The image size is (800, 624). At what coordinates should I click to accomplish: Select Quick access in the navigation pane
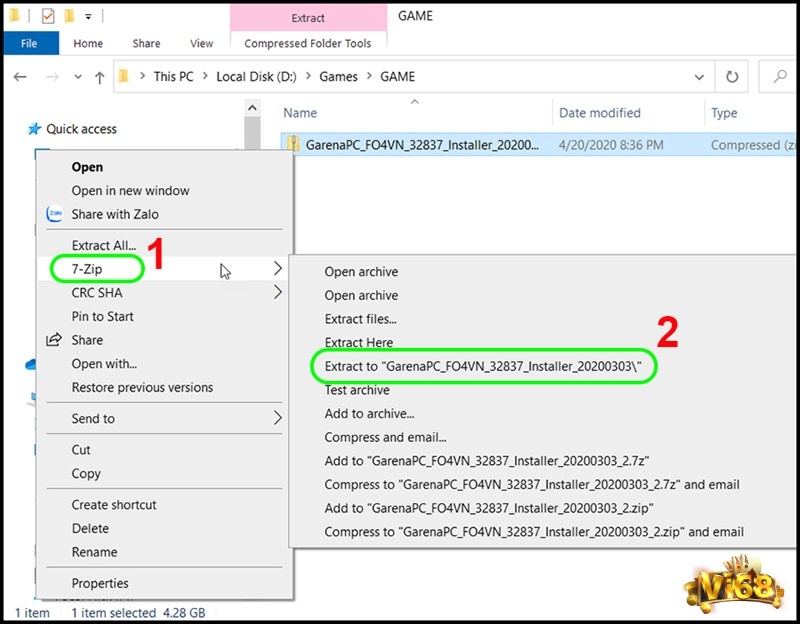click(x=81, y=129)
